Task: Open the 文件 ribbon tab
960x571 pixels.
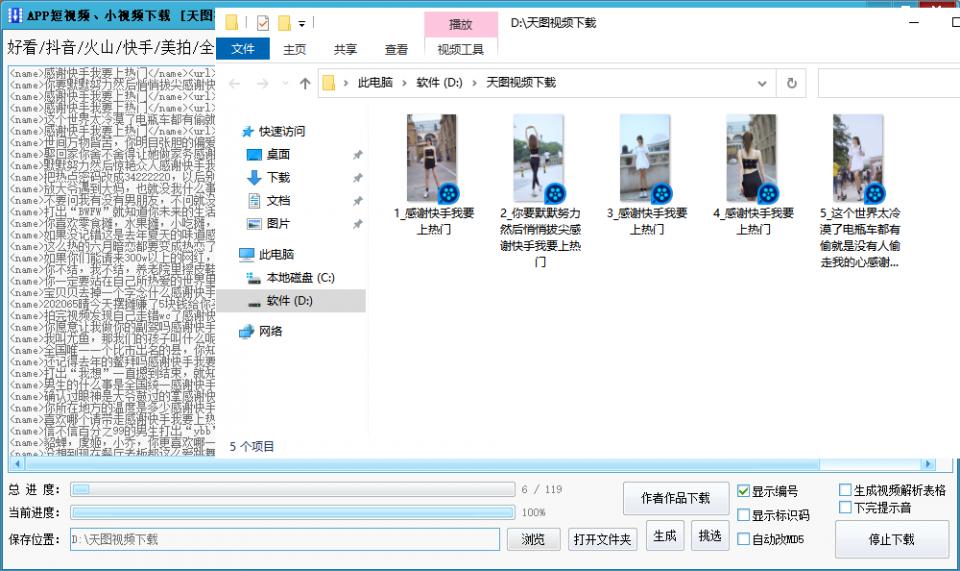Action: (x=242, y=49)
